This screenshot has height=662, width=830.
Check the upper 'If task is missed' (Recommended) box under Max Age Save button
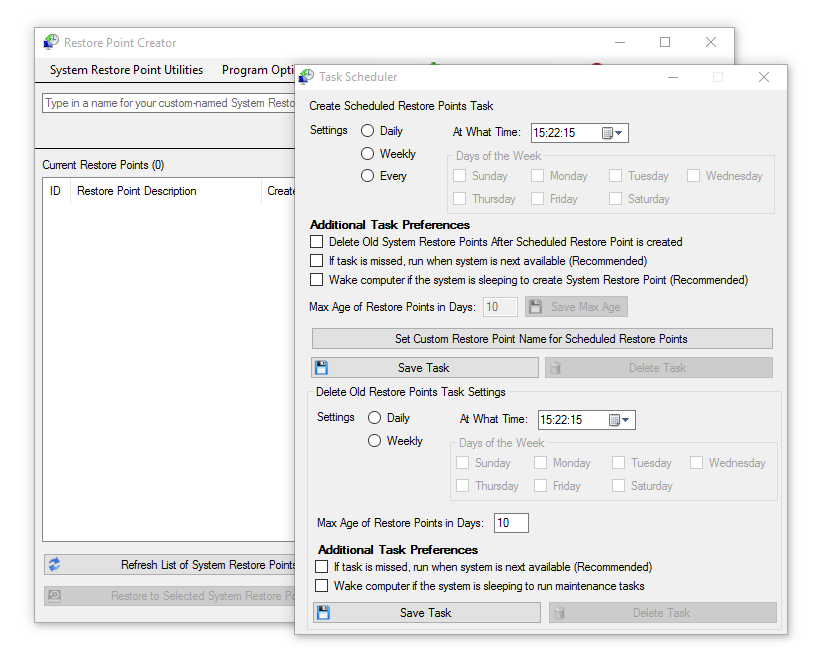coord(317,260)
